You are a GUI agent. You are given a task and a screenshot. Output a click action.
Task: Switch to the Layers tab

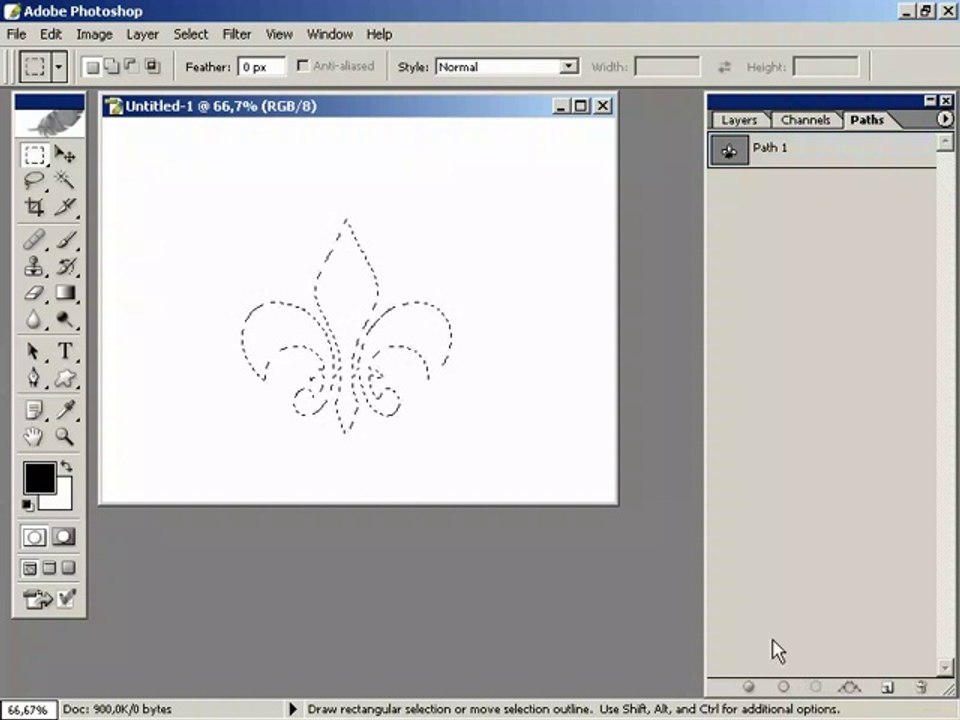(x=739, y=120)
